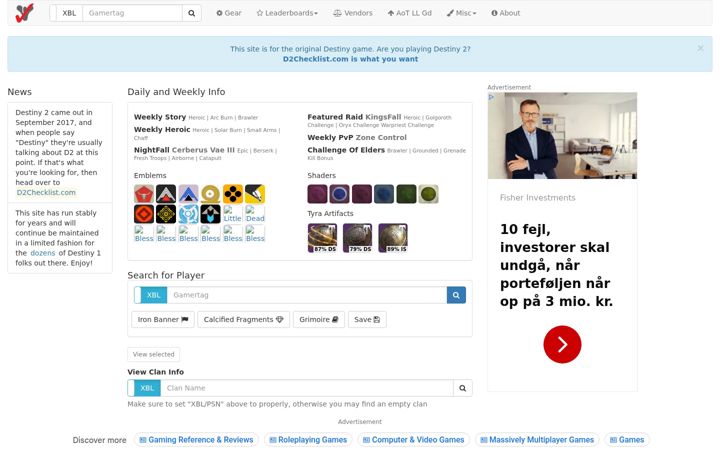Select the black emblem with yellow ornate pattern

click(166, 214)
